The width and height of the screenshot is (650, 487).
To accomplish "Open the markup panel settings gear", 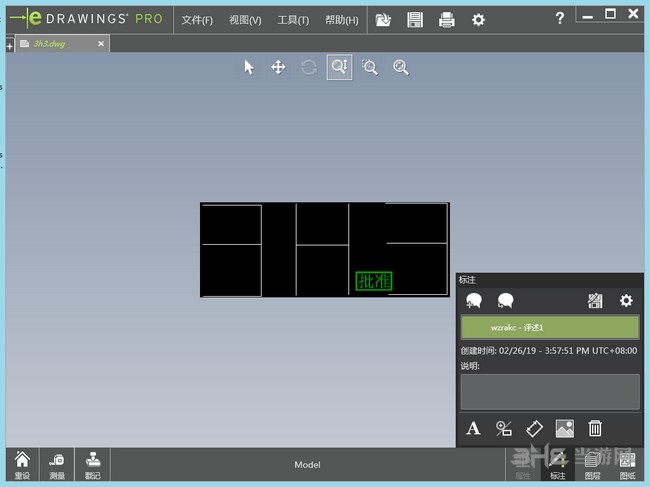I will [x=626, y=300].
